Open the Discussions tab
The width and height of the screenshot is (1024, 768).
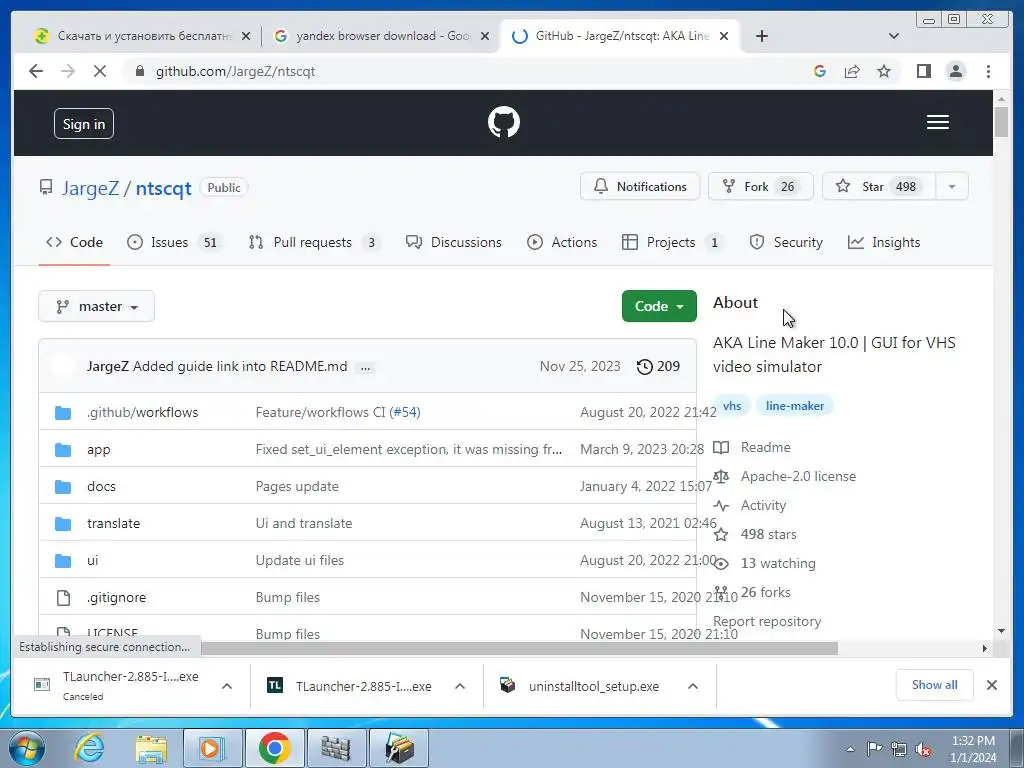coord(454,242)
